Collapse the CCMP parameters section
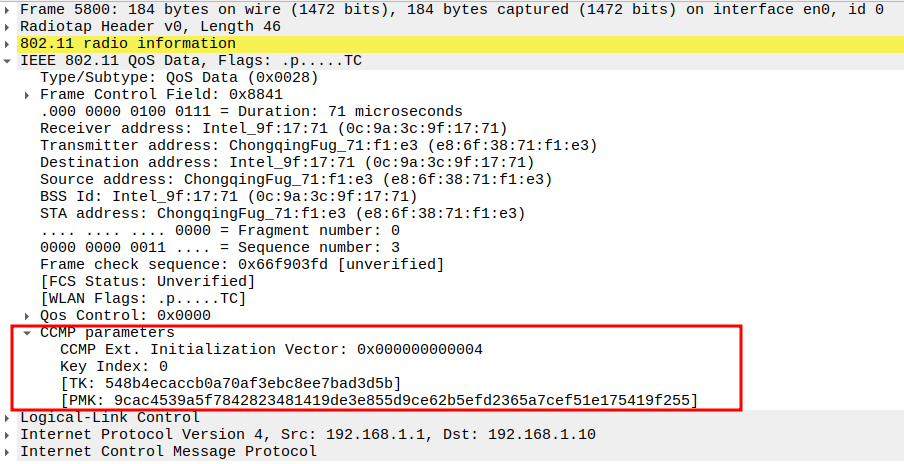904x464 pixels. click(29, 332)
